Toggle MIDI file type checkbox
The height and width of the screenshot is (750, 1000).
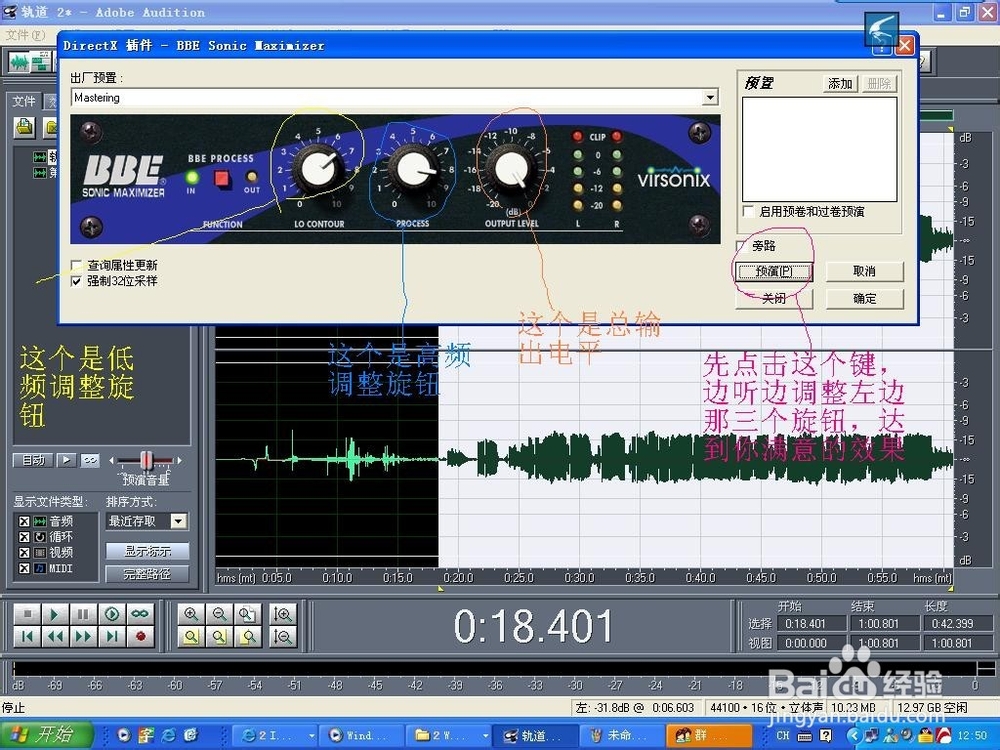pyautogui.click(x=24, y=568)
